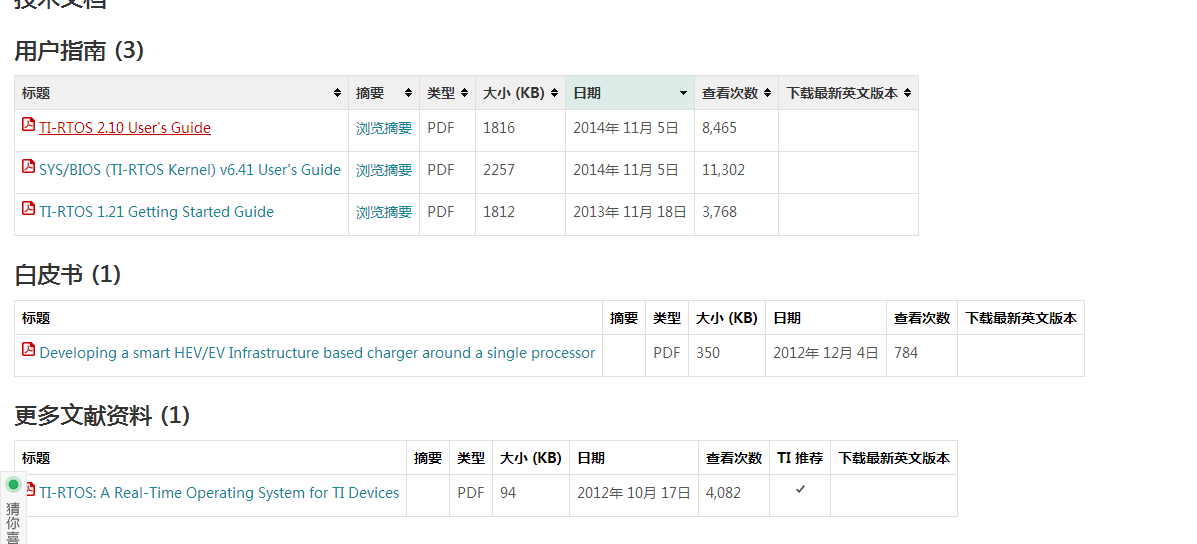Sort by 下载最新英文版本 column arrows
This screenshot has height=544, width=1197.
tap(907, 93)
